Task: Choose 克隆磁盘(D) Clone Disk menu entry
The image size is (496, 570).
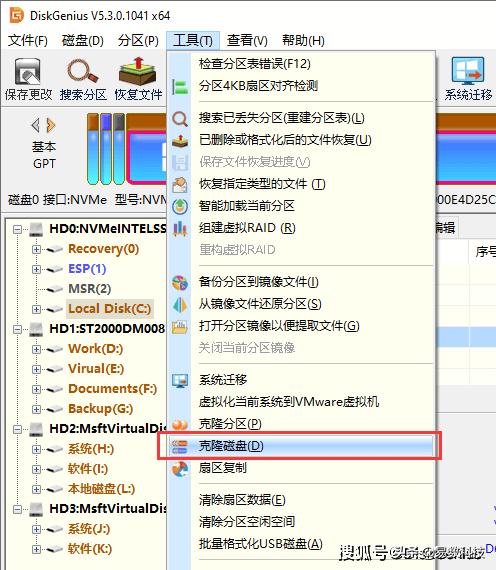Action: (x=300, y=446)
